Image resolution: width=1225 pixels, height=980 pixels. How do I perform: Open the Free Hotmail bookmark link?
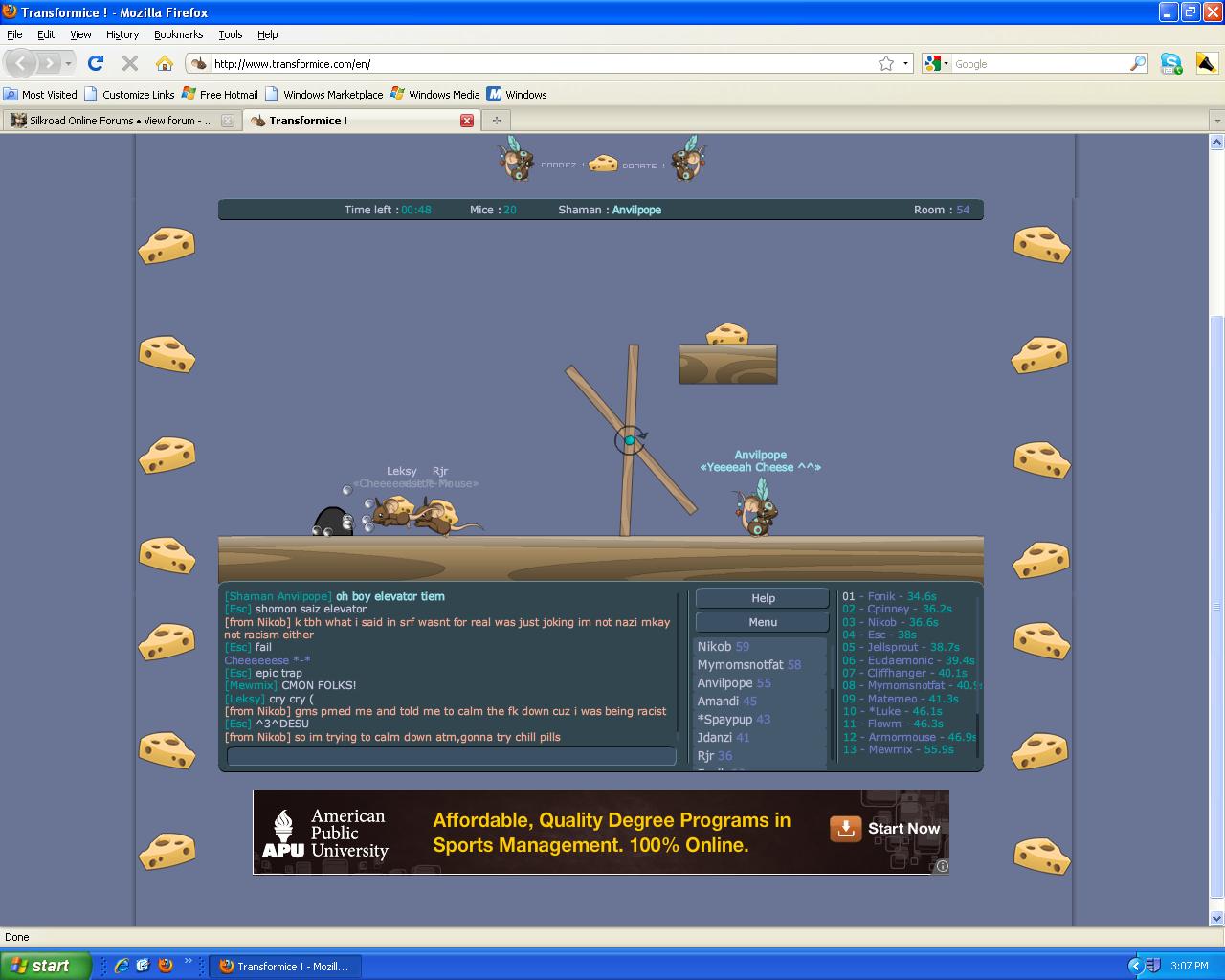[x=220, y=94]
